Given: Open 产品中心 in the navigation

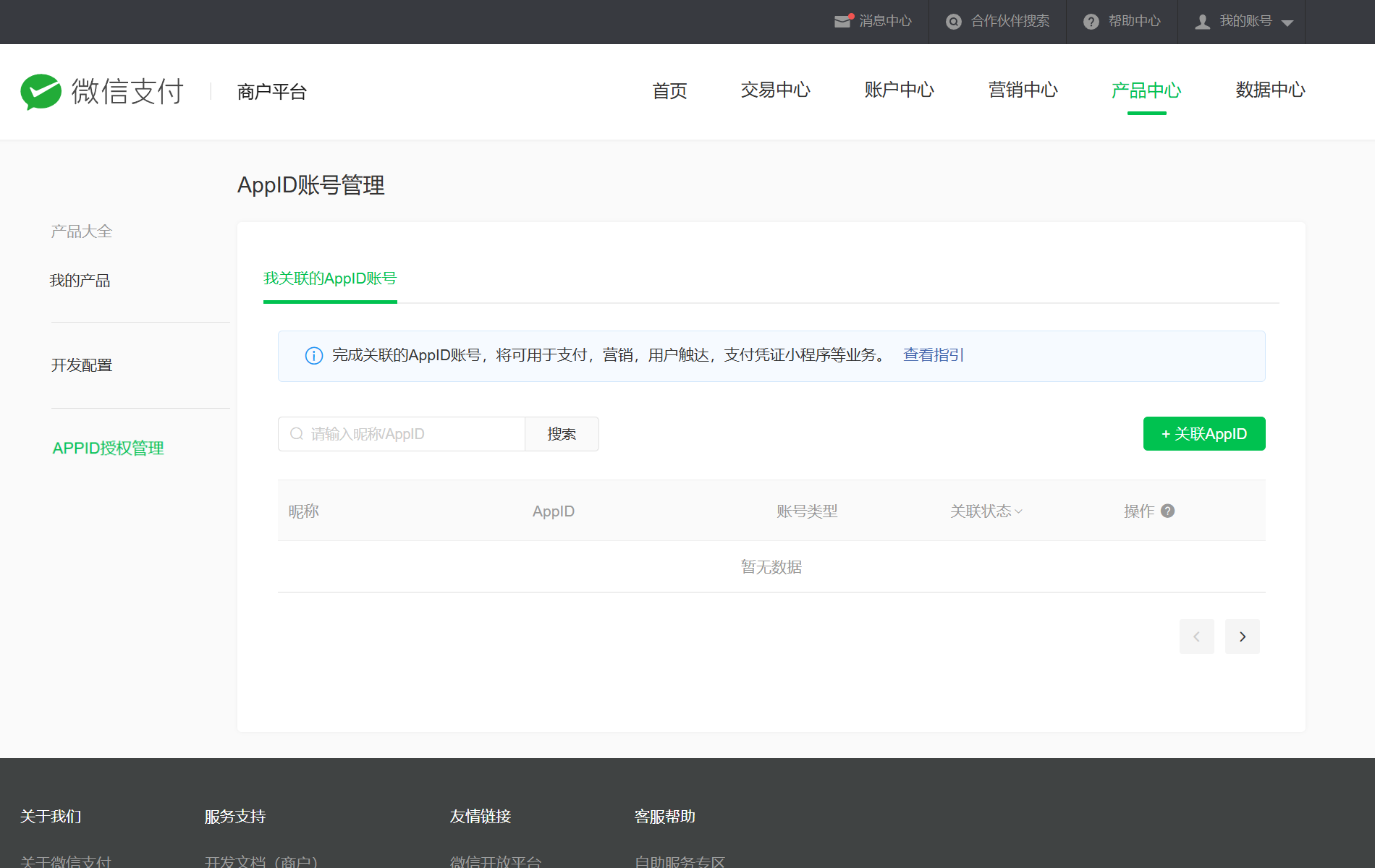Looking at the screenshot, I should pyautogui.click(x=1146, y=90).
